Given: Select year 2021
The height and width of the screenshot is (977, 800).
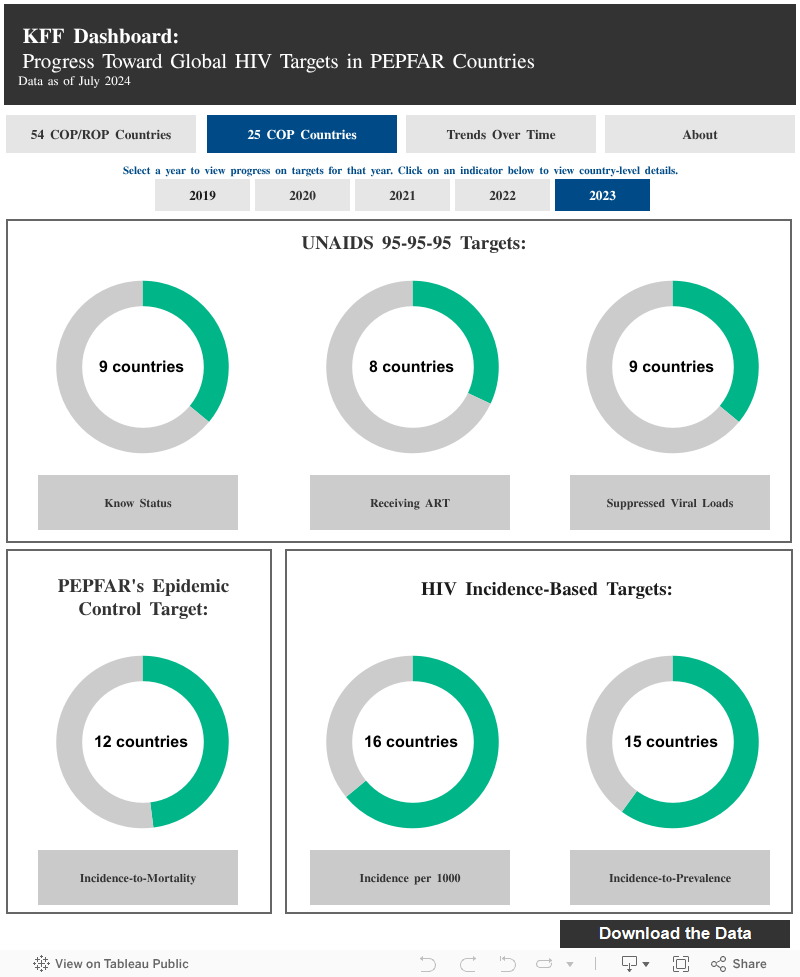Looking at the screenshot, I should pos(402,196).
